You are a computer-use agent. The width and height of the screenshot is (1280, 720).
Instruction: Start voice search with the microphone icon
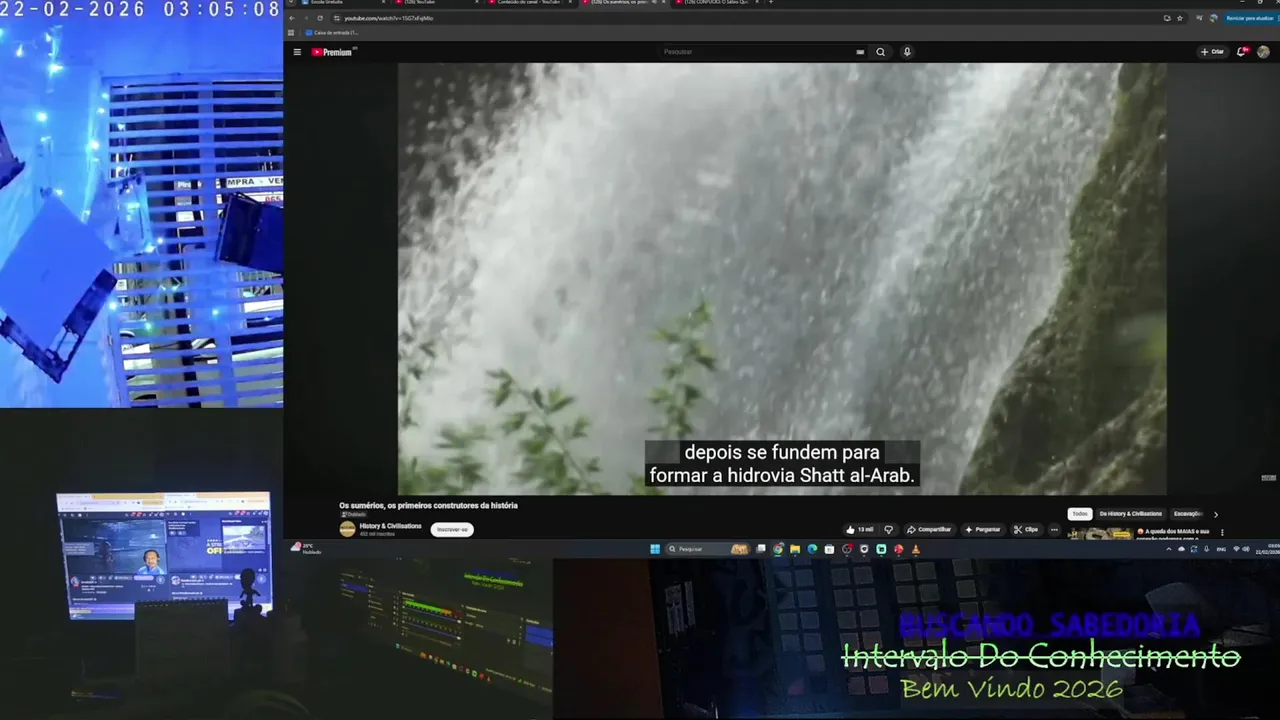pyautogui.click(x=907, y=52)
